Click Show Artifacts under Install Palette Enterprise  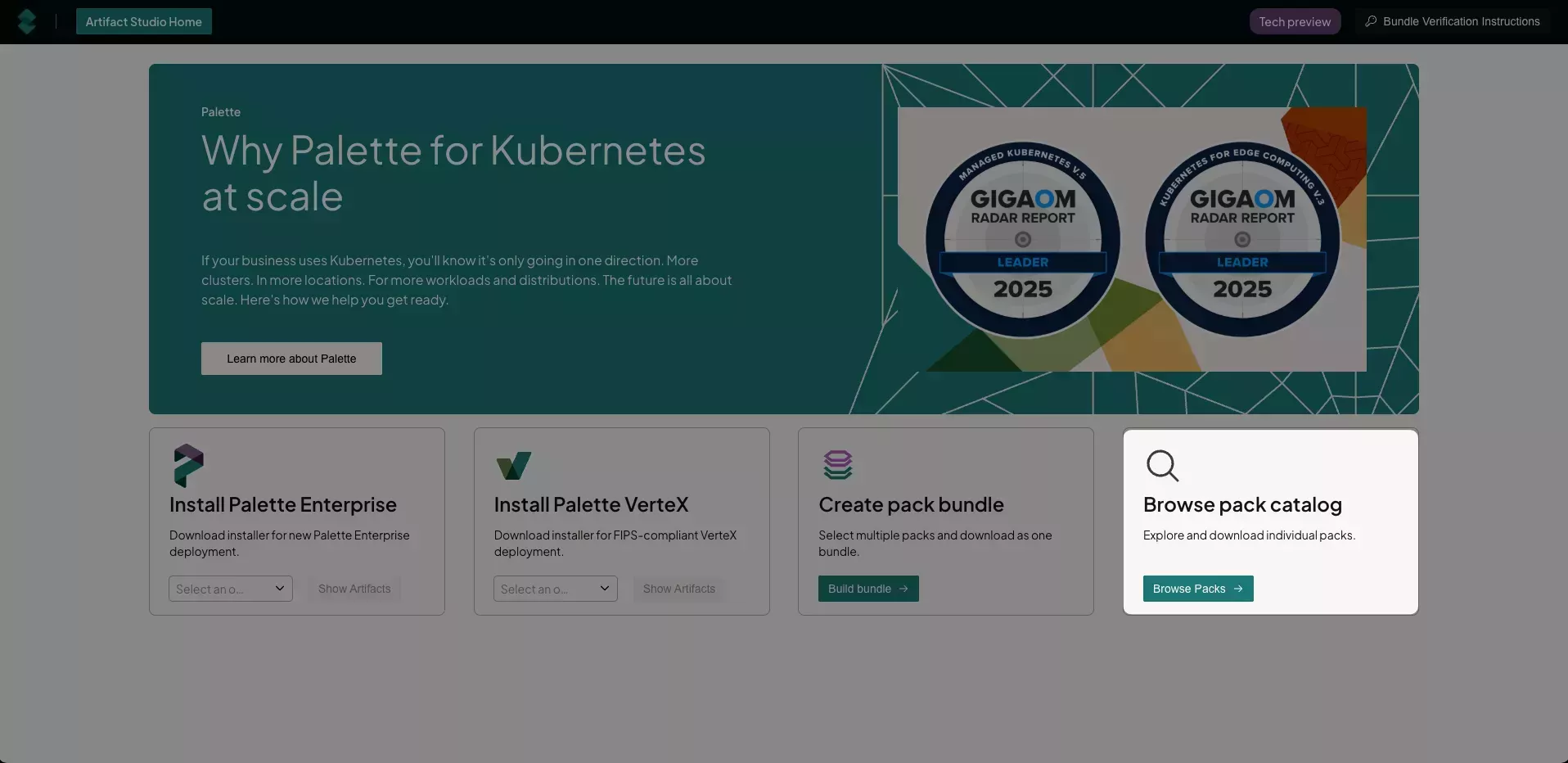tap(354, 588)
